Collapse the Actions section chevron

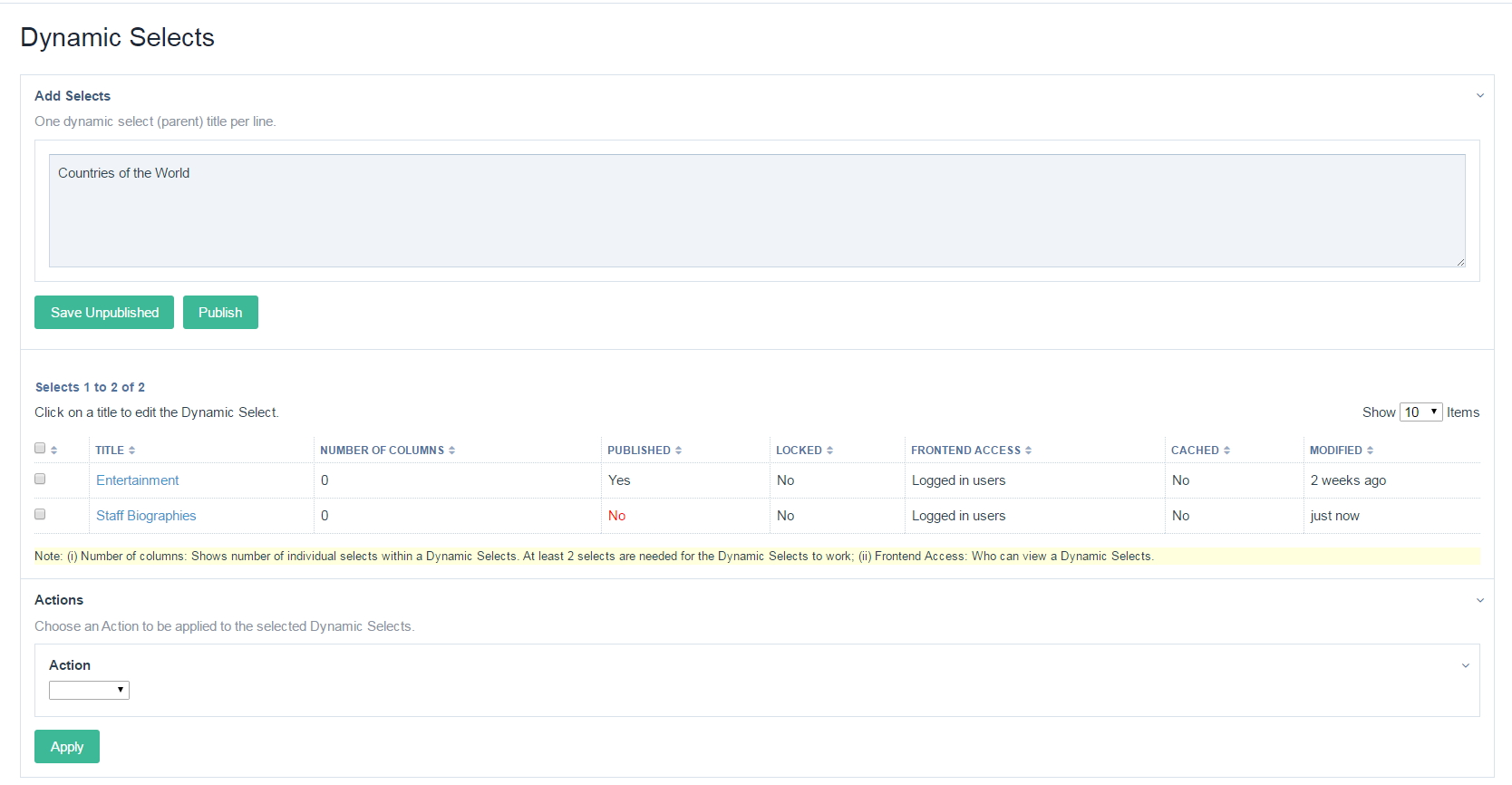(1479, 600)
